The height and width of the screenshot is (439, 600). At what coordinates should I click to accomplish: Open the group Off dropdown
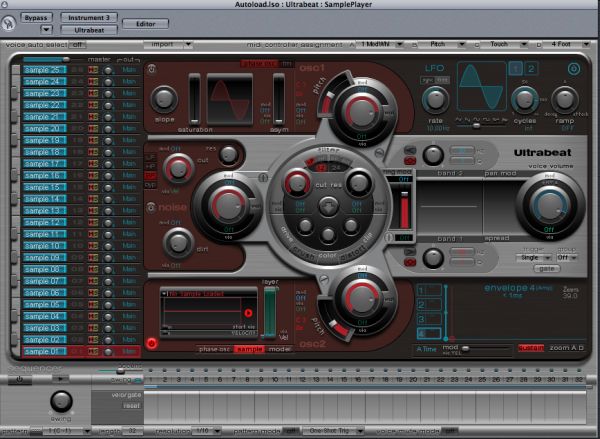(567, 258)
